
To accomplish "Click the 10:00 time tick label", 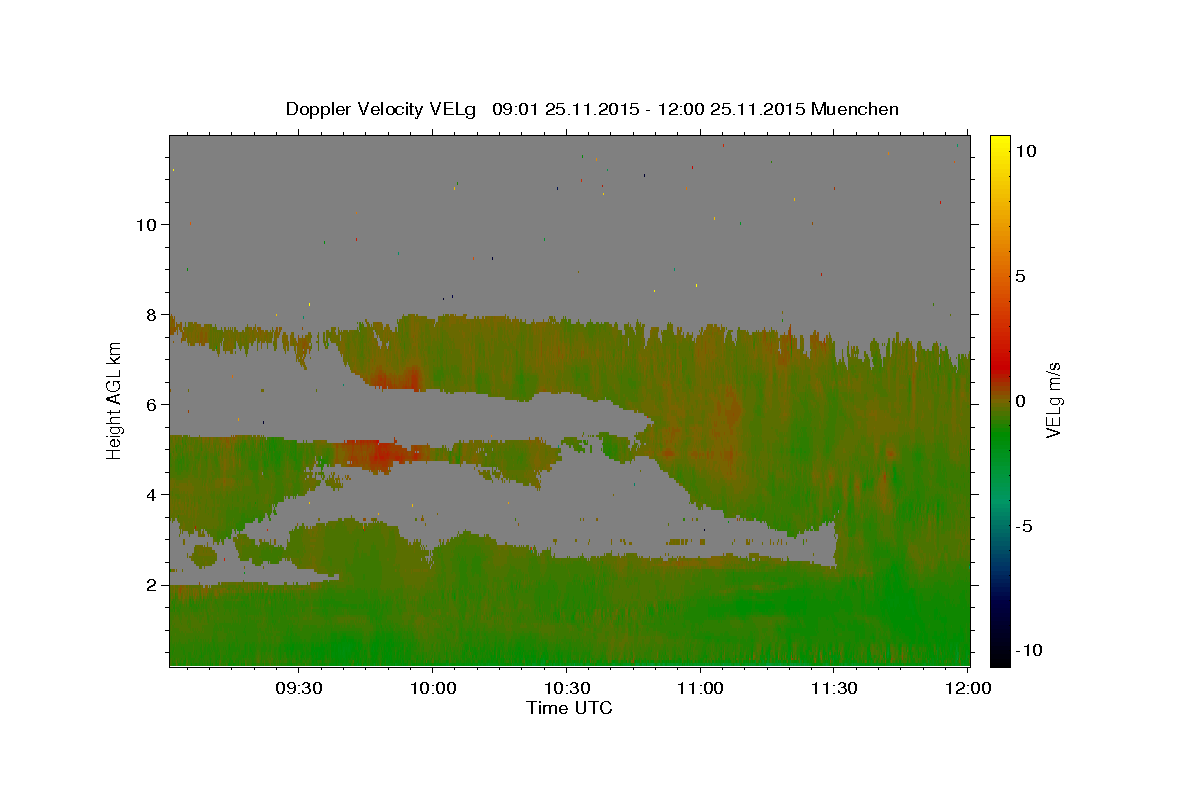I will (x=432, y=689).
